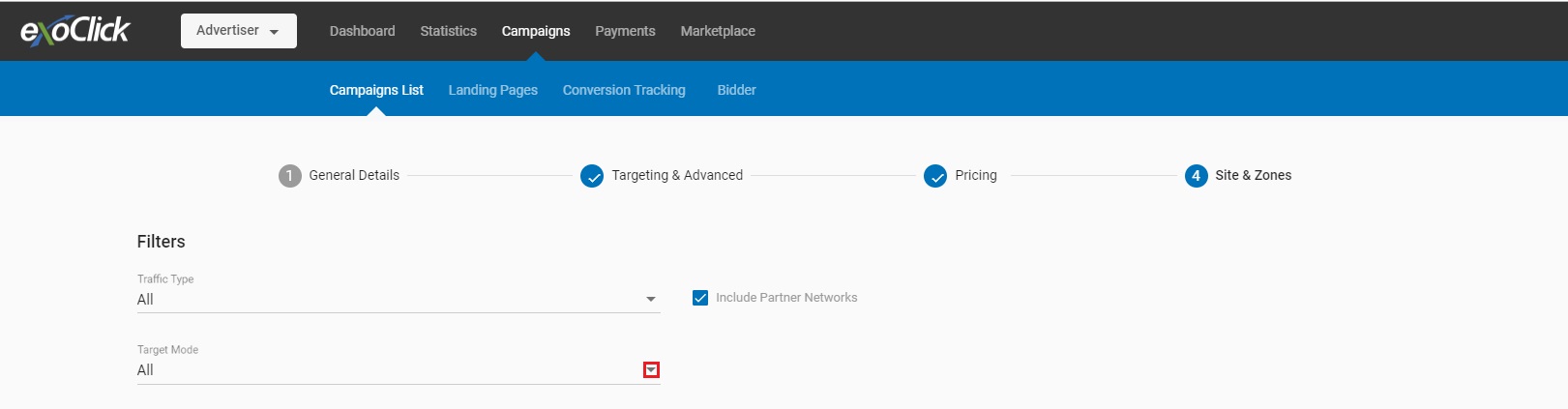The image size is (1568, 409).
Task: Open the Payments menu
Action: coord(625,31)
